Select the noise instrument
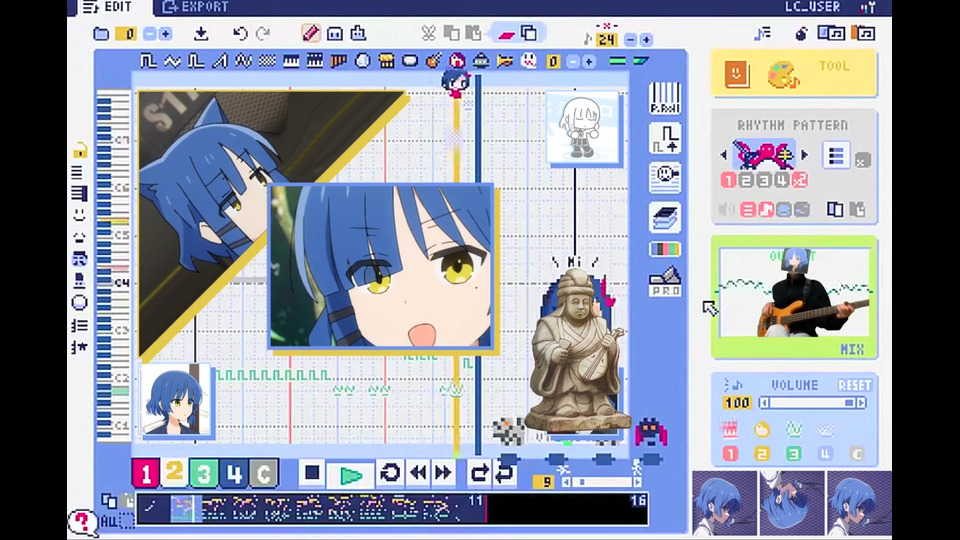Viewport: 960px width, 540px height. pyautogui.click(x=268, y=61)
